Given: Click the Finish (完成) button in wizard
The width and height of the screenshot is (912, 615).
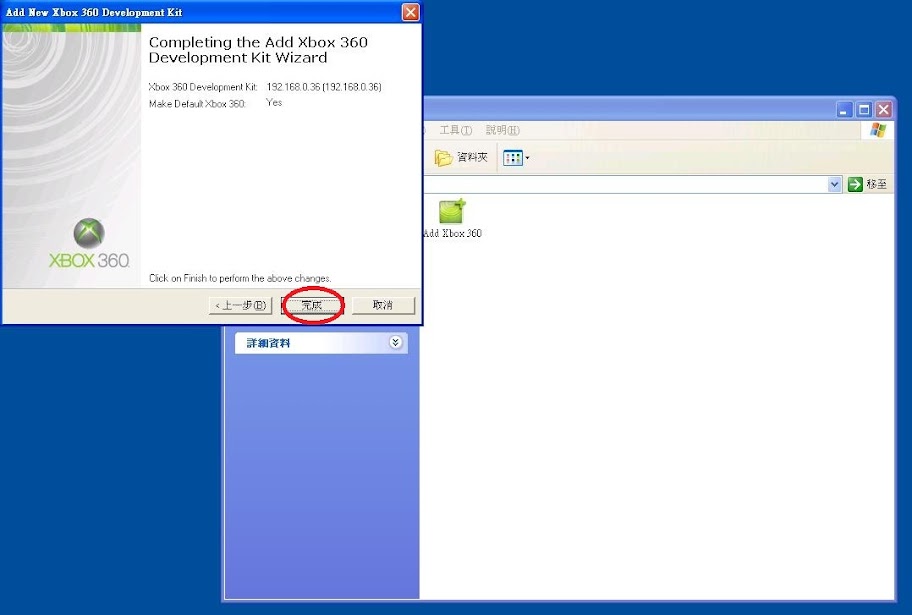Looking at the screenshot, I should click(x=312, y=305).
